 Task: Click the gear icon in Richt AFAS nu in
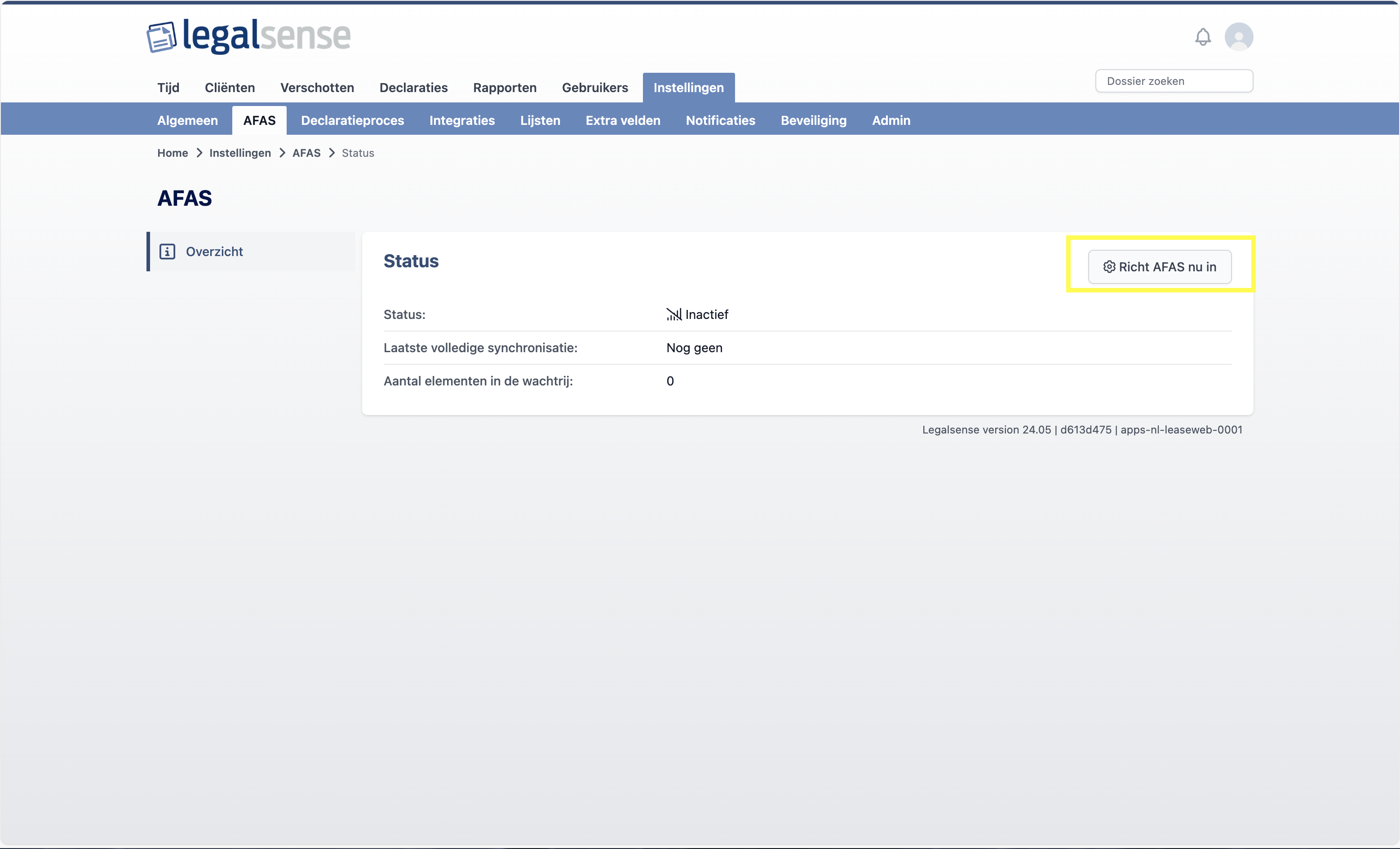click(x=1109, y=267)
